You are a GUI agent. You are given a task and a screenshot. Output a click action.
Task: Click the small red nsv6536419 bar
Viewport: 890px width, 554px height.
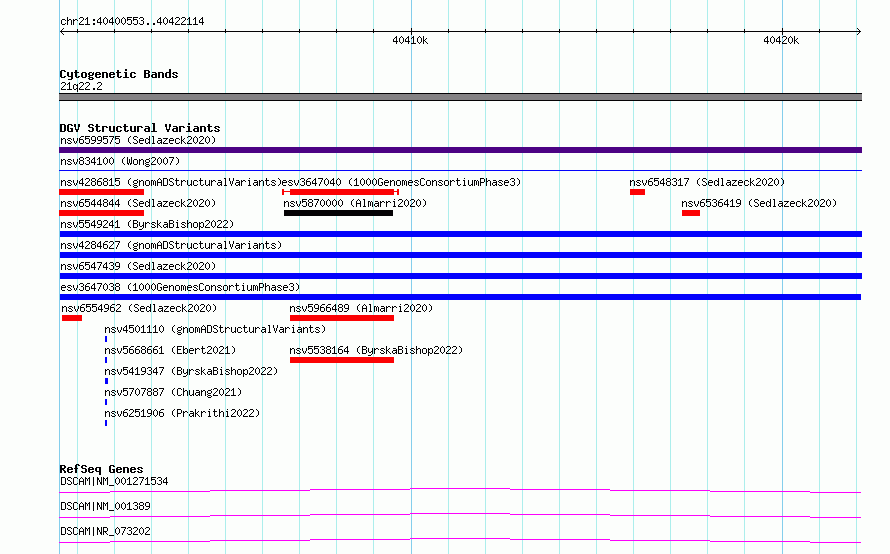point(691,213)
